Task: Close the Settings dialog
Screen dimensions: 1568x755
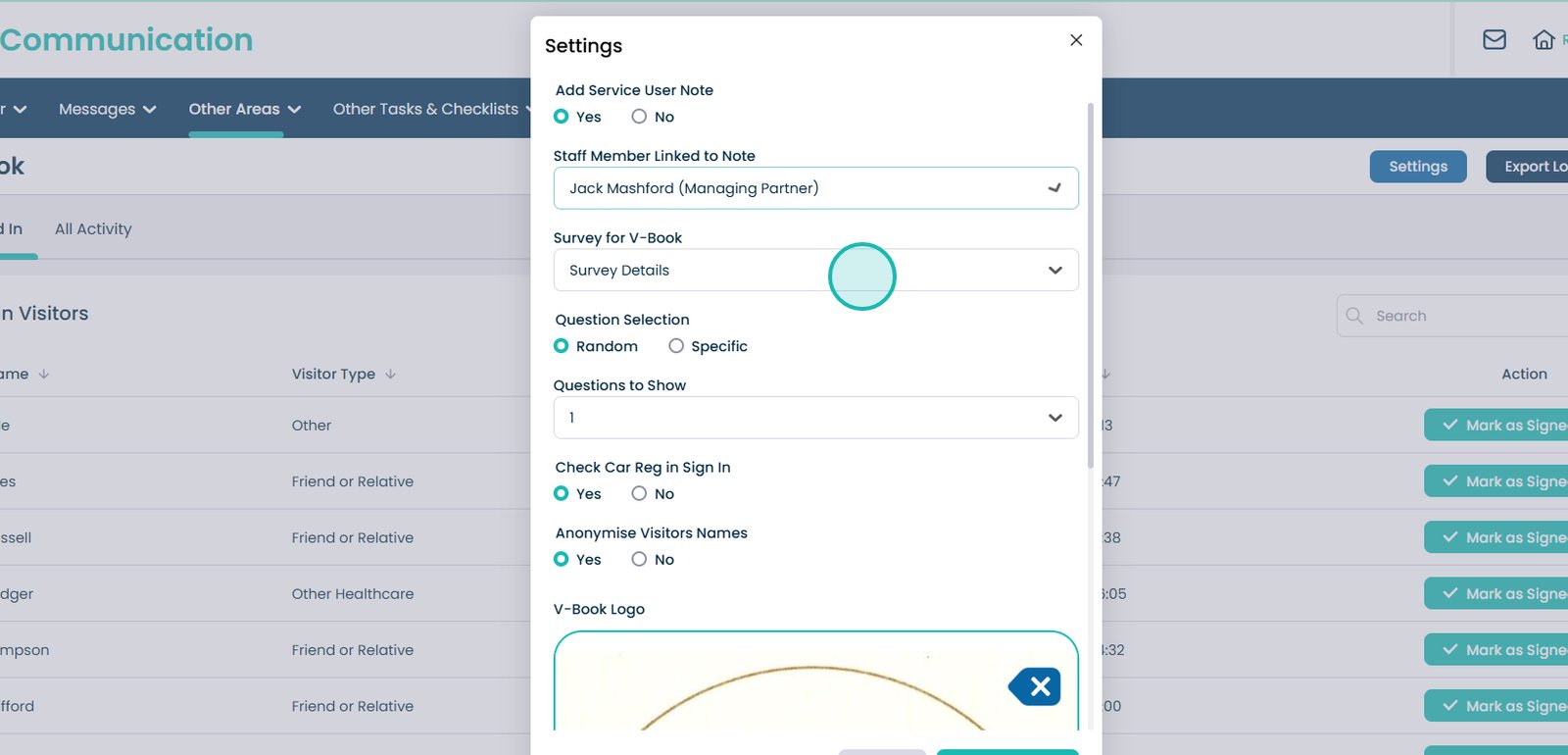Action: 1076,40
